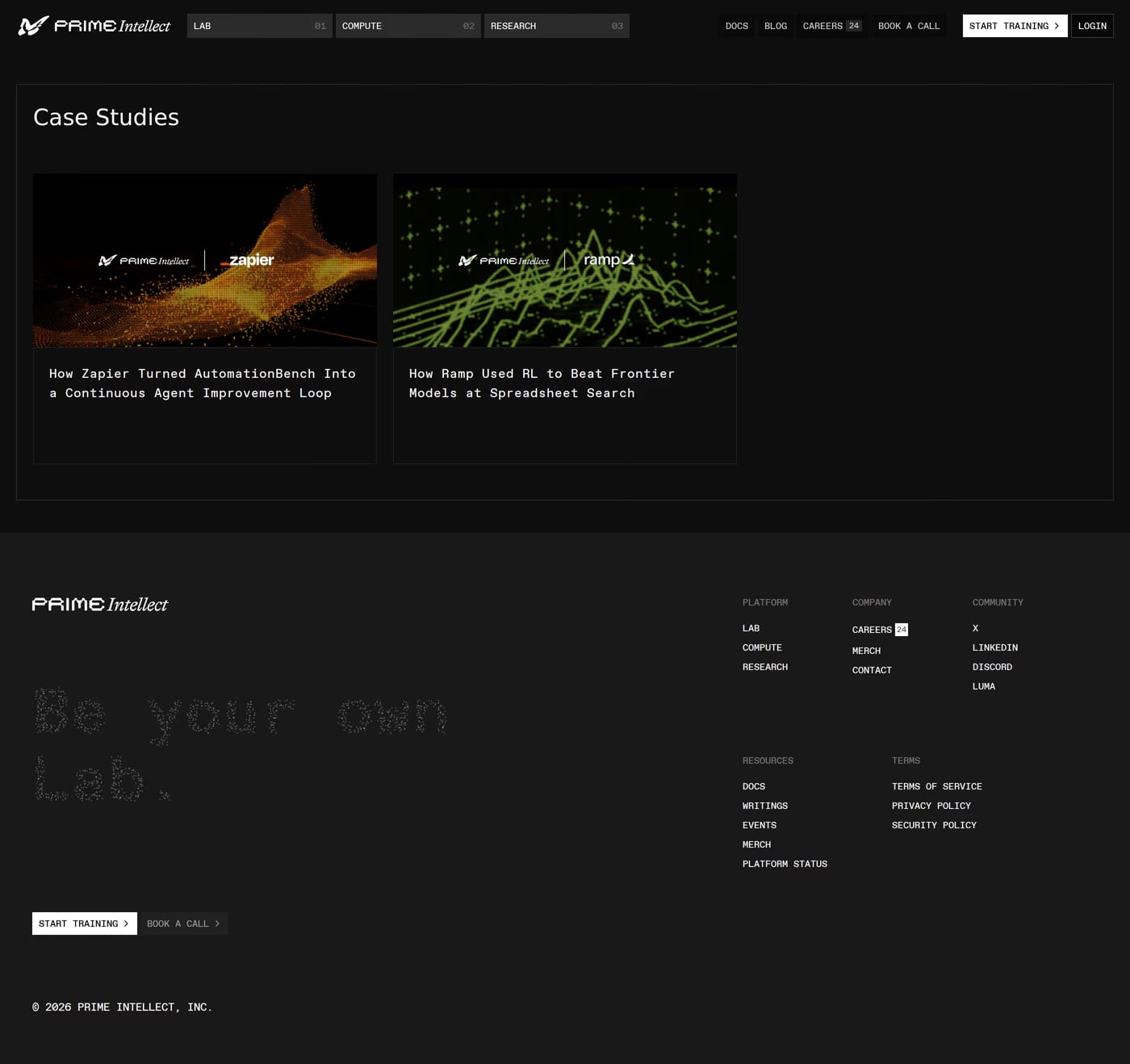Open RESEARCH link under footer Platform

pyautogui.click(x=765, y=667)
